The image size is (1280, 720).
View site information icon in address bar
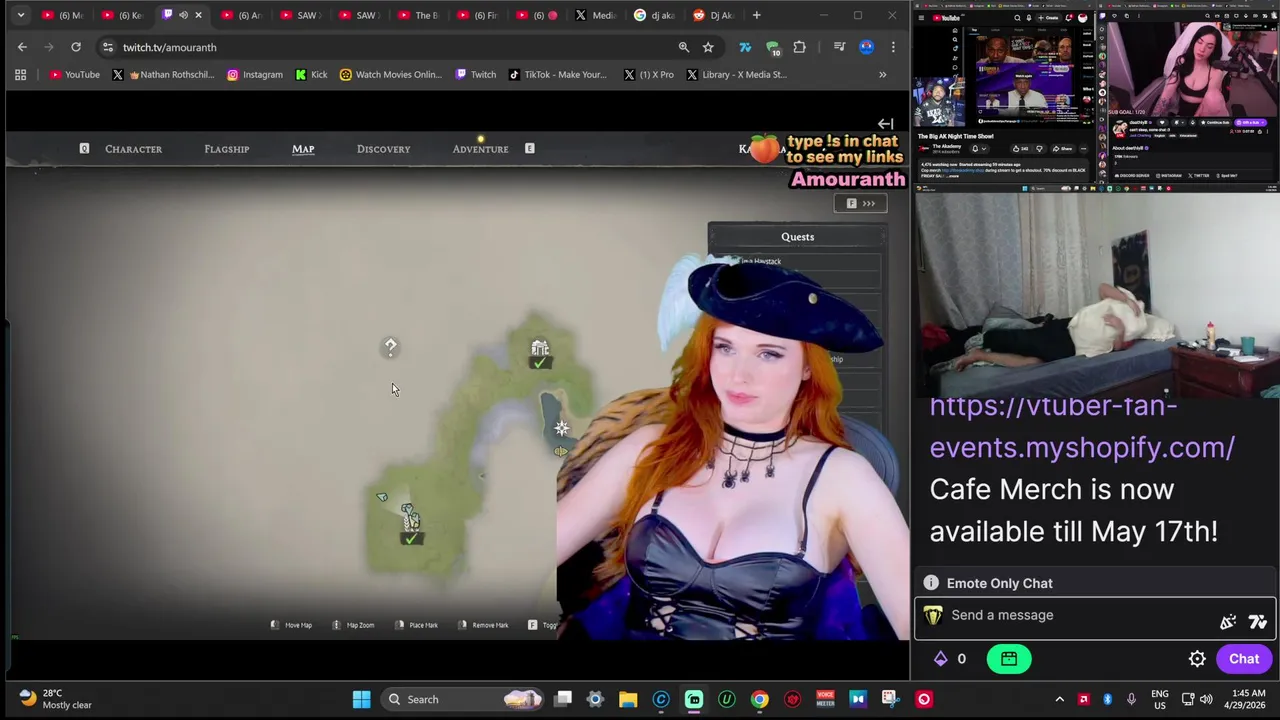point(108,47)
